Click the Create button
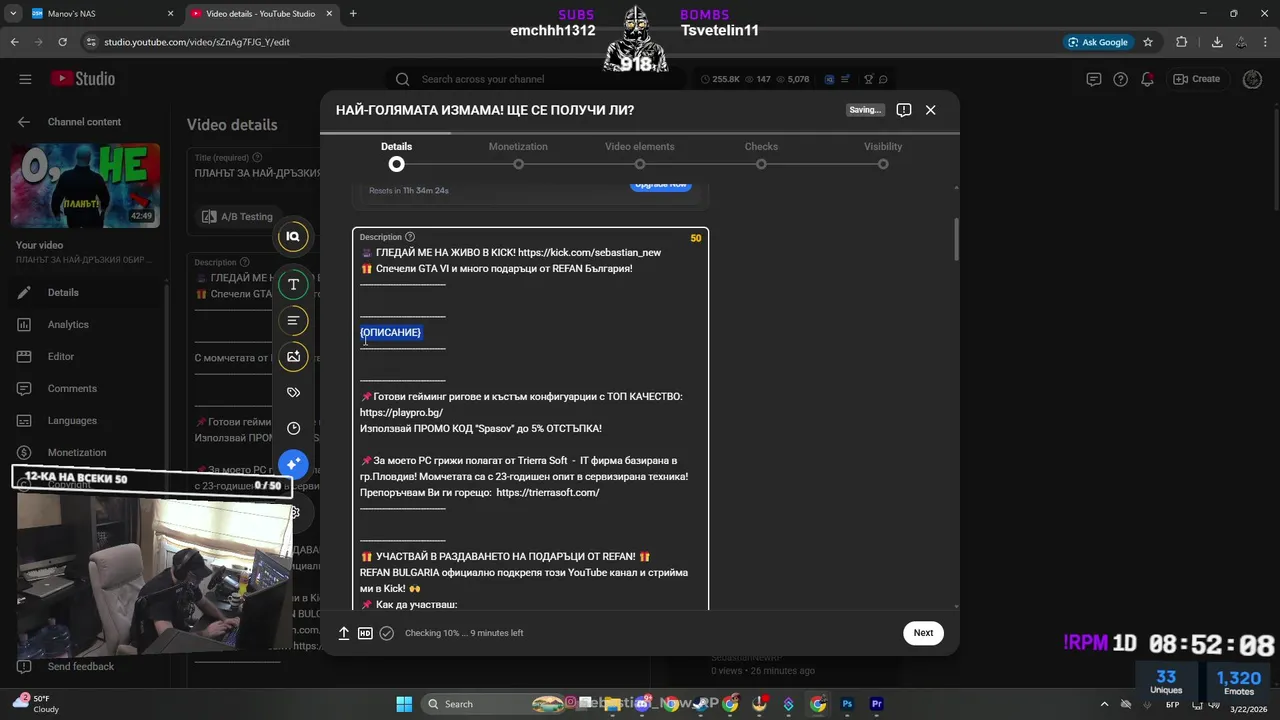 click(x=1196, y=79)
